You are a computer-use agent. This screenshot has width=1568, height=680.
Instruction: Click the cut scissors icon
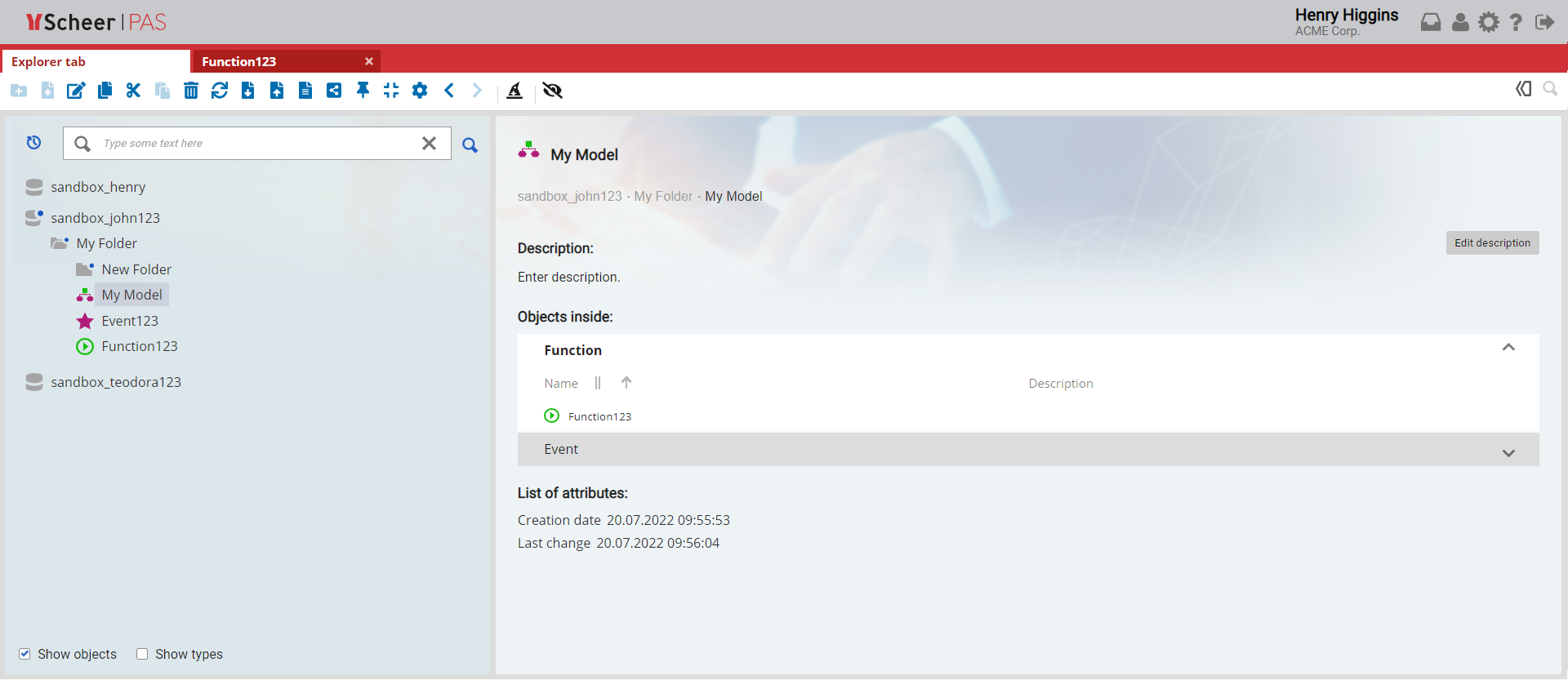[133, 91]
